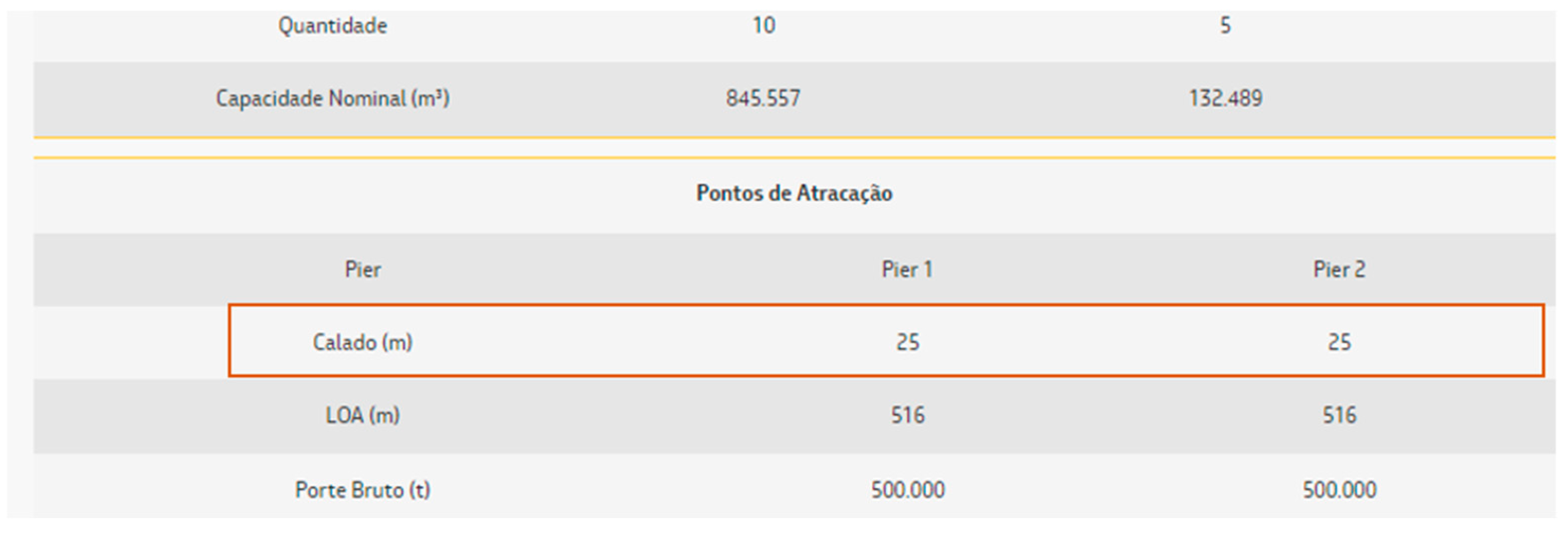Screen dimensions: 1568x533
Task: Select the LOA value 516 under Pier 2
Action: pos(1339,416)
